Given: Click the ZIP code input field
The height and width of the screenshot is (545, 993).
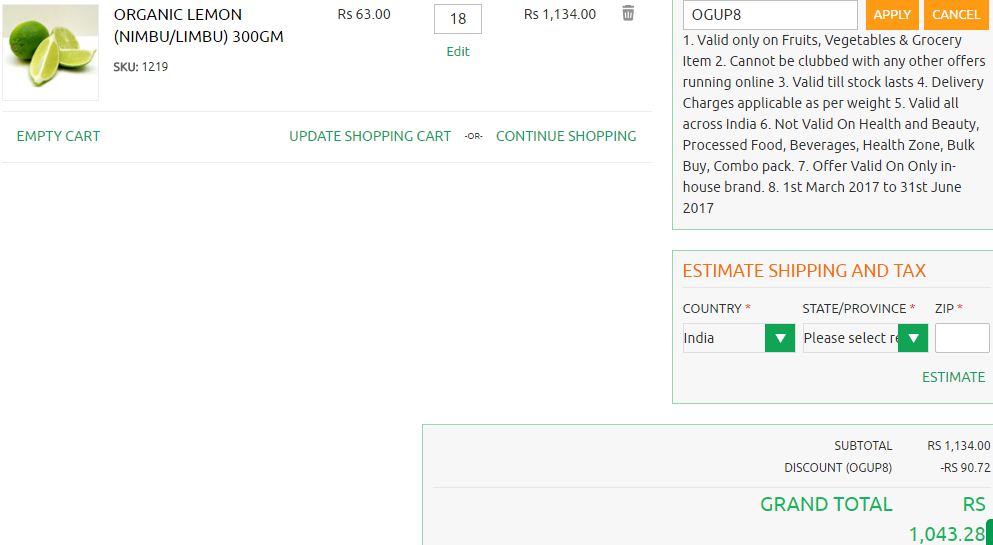Looking at the screenshot, I should [962, 338].
